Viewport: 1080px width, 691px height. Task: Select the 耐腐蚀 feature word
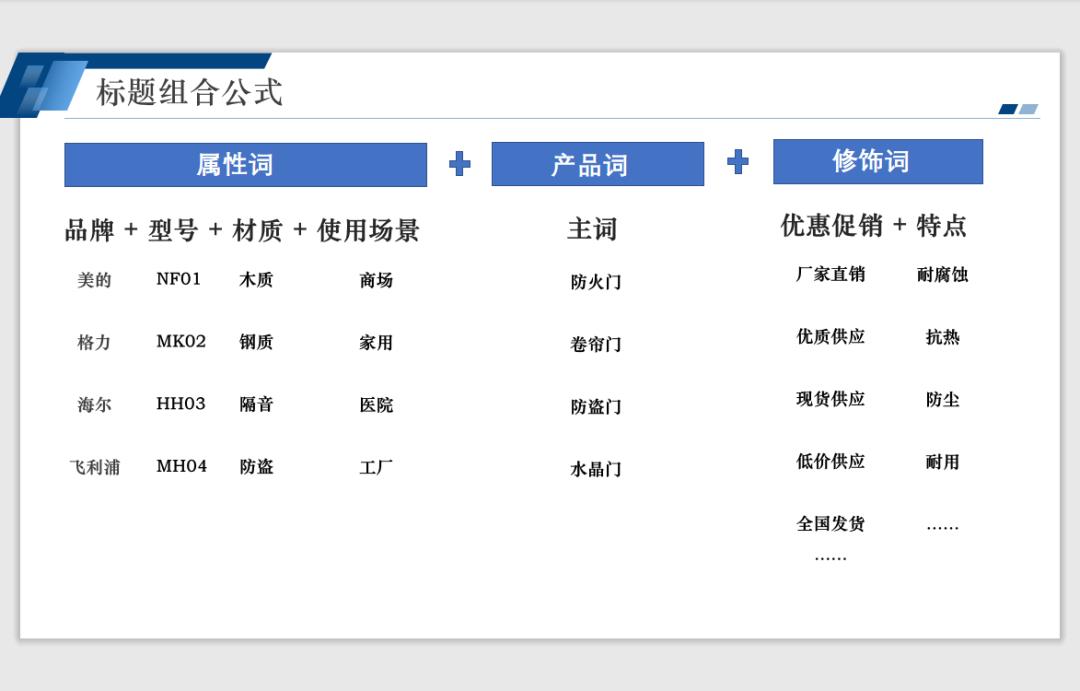click(941, 275)
